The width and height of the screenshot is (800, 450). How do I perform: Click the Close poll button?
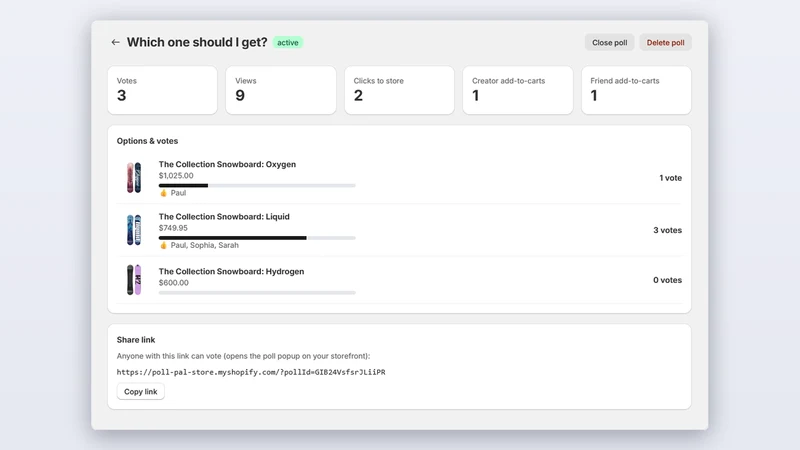pos(609,42)
